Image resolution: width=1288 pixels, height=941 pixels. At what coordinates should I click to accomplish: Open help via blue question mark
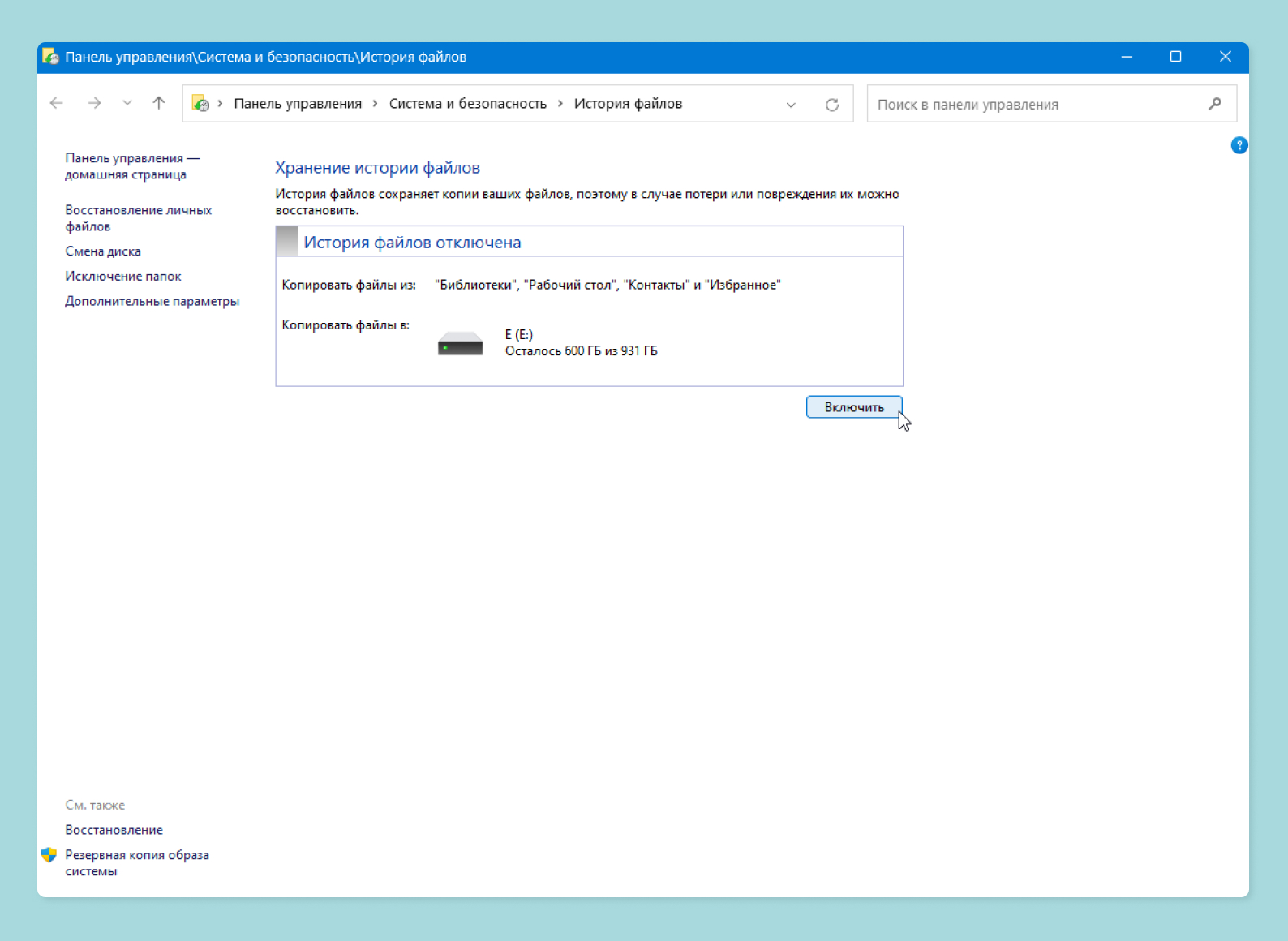click(x=1239, y=145)
